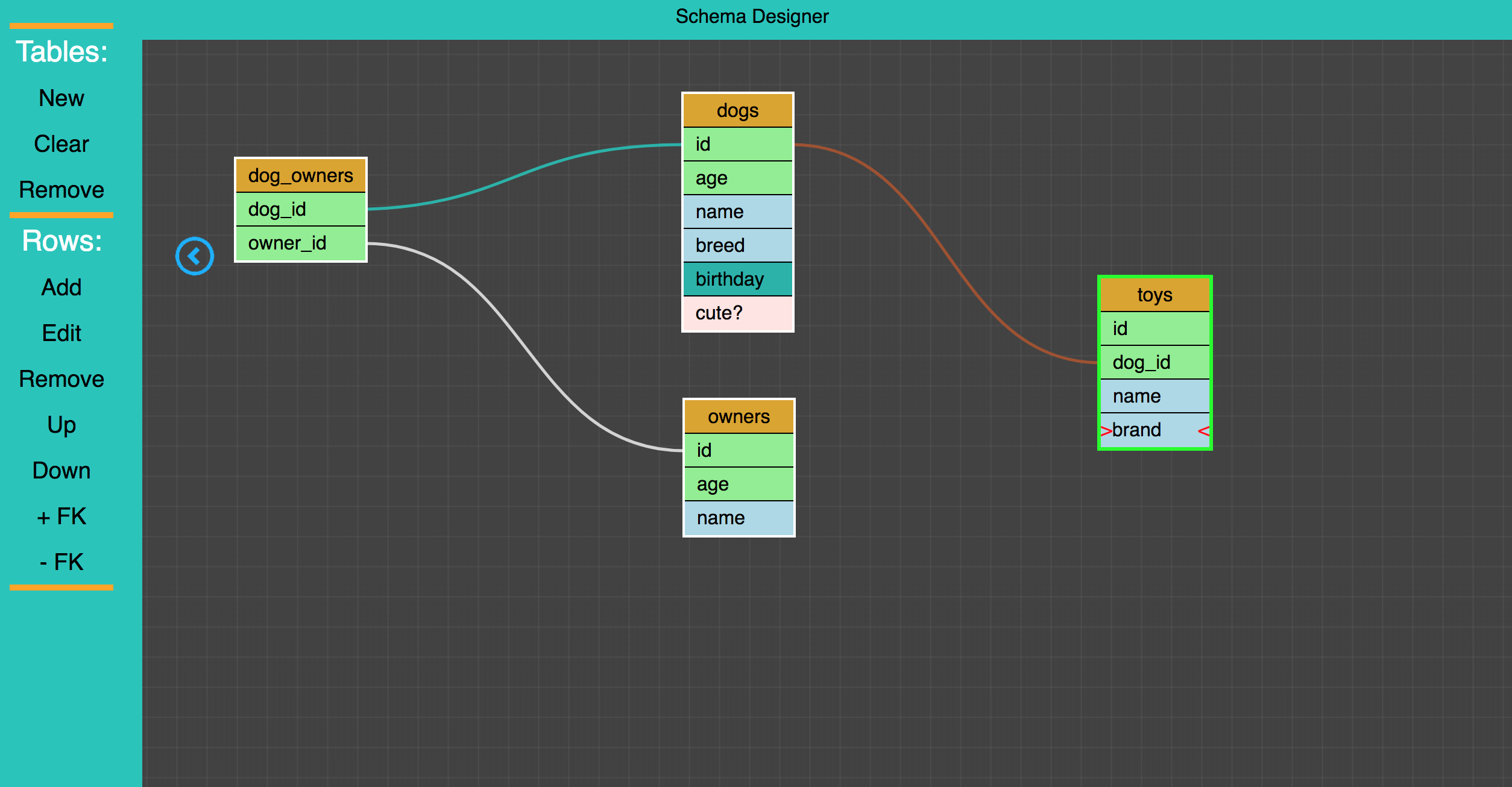Click the blue circular back arrow icon
Viewport: 1512px width, 787px height.
pyautogui.click(x=195, y=256)
